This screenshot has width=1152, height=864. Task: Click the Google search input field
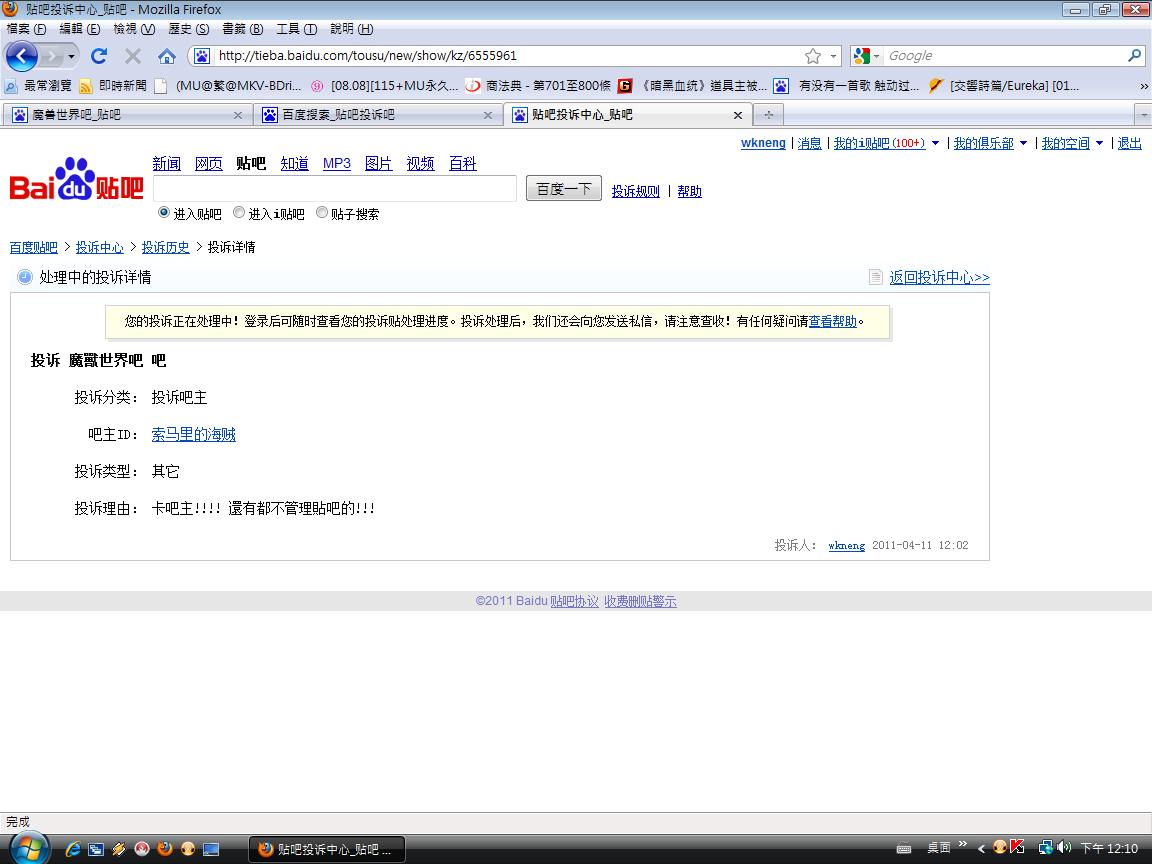[x=1005, y=56]
